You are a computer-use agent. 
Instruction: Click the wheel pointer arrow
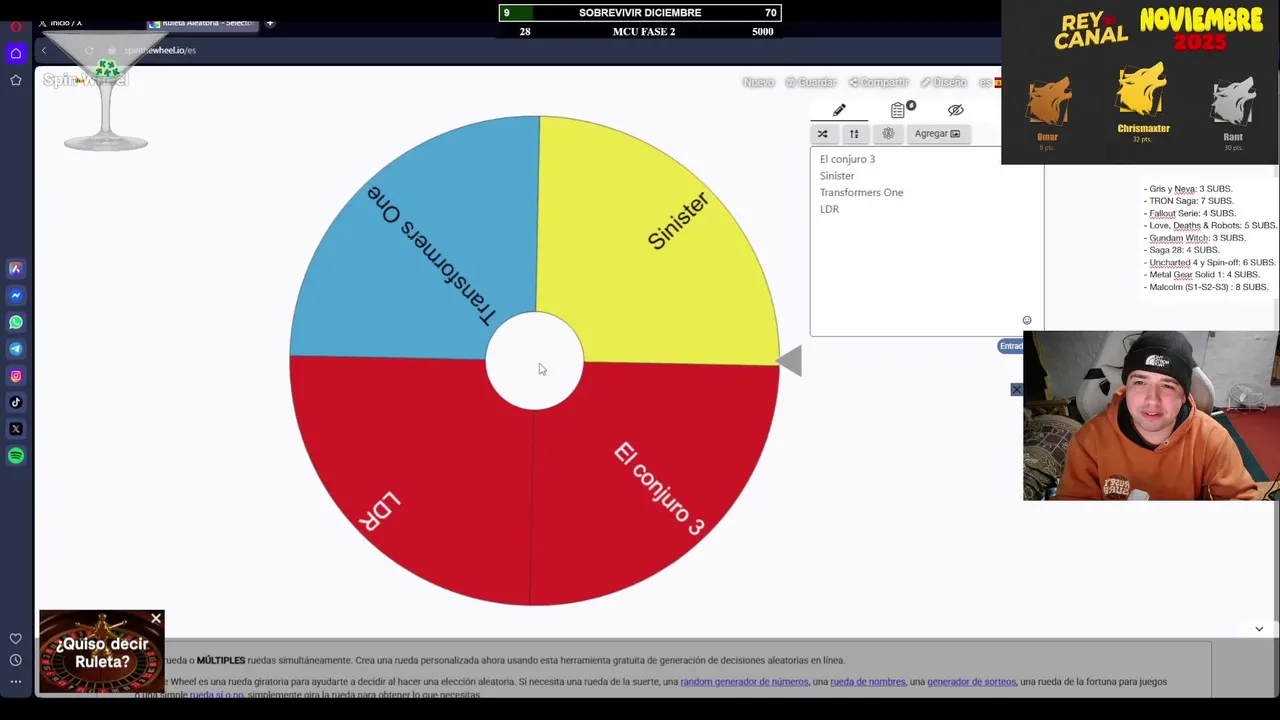[789, 361]
